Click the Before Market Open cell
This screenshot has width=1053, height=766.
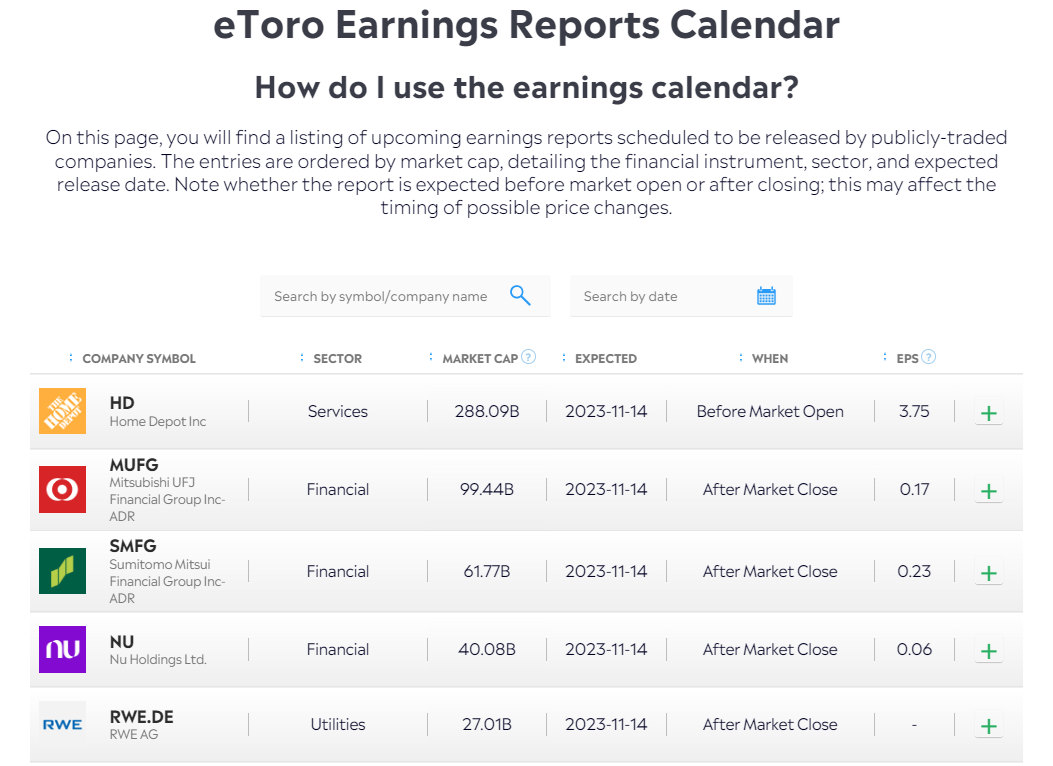tap(770, 412)
